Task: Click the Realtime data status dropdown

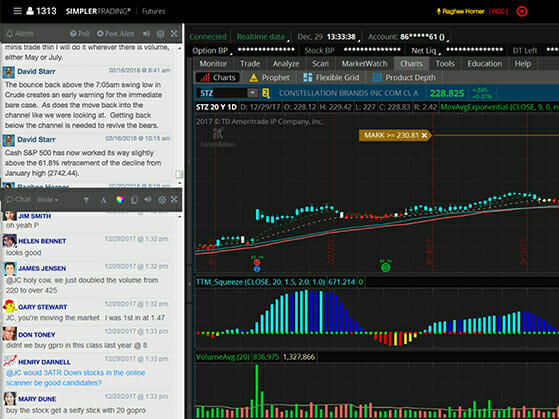Action: [x=262, y=37]
